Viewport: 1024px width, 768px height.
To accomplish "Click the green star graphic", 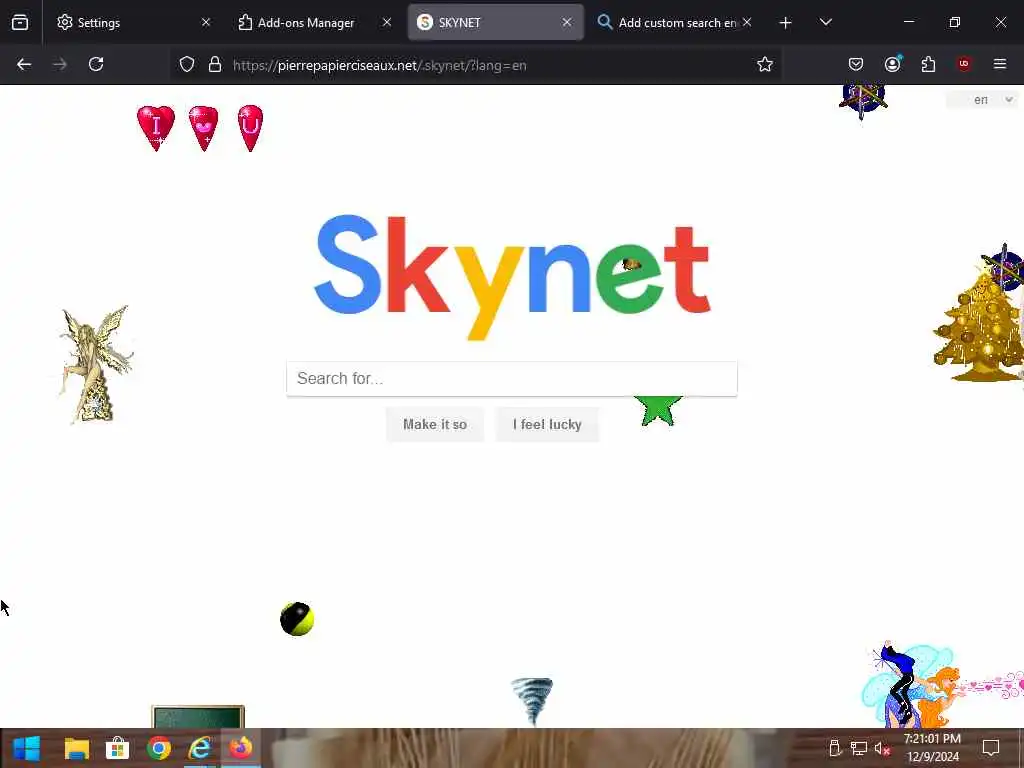I will [x=658, y=411].
